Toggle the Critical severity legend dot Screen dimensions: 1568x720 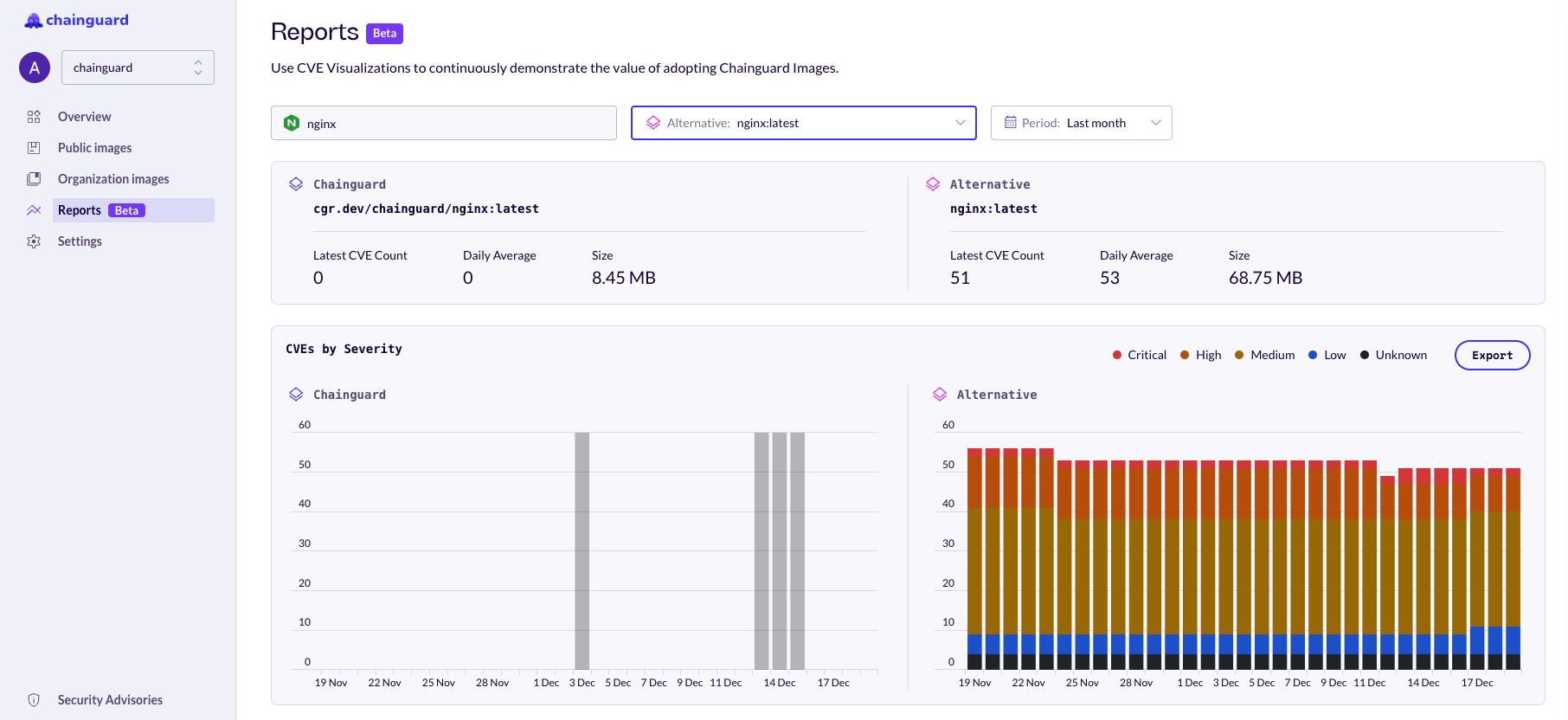pos(1117,355)
